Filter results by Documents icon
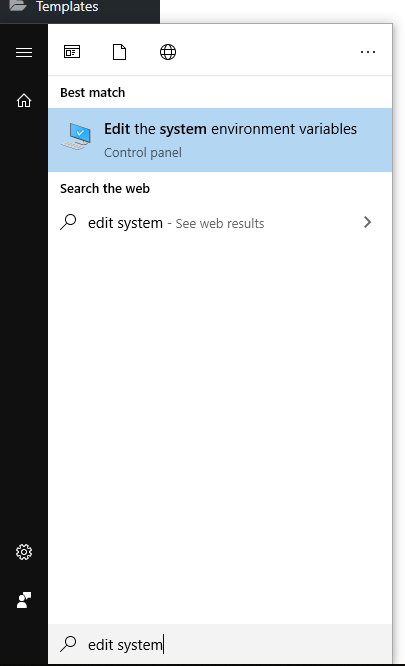The width and height of the screenshot is (405, 666). tap(119, 52)
